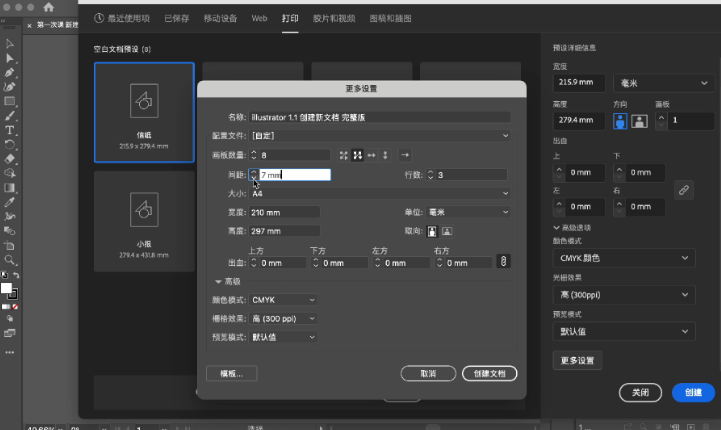Screen dimensions: 721x430
Task: Collapse the 高级 advanced section
Action: tap(219, 282)
